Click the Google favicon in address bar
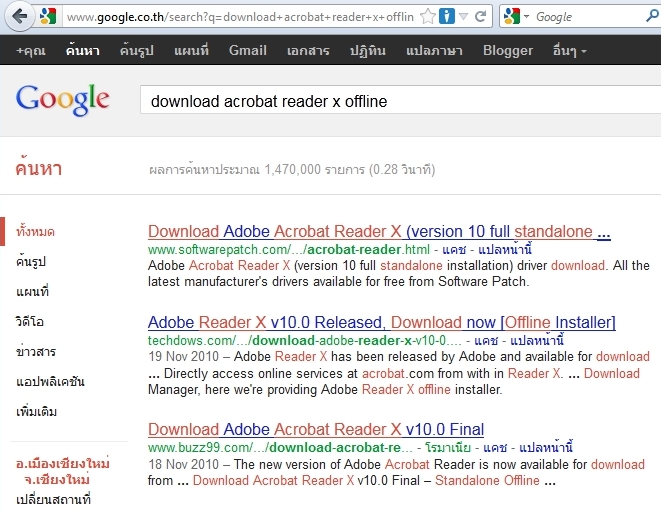Viewport: 661px width, 511px height. tap(48, 16)
